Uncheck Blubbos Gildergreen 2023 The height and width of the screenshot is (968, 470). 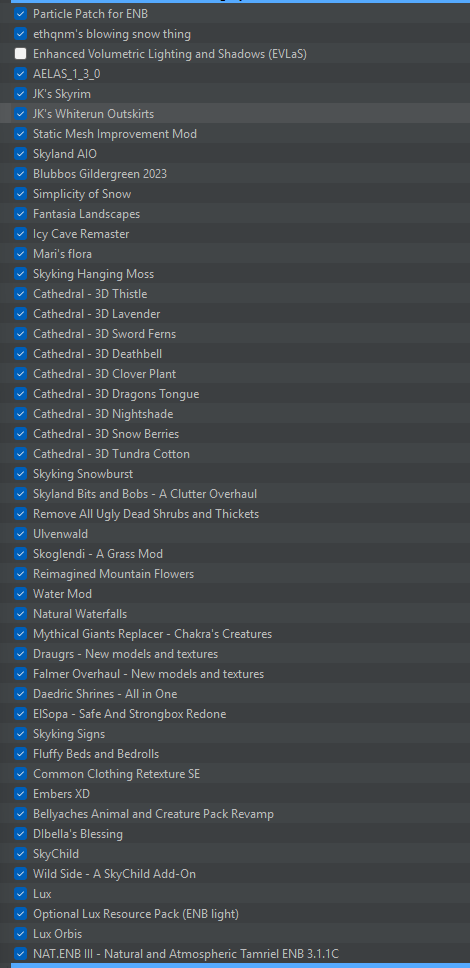[x=20, y=174]
